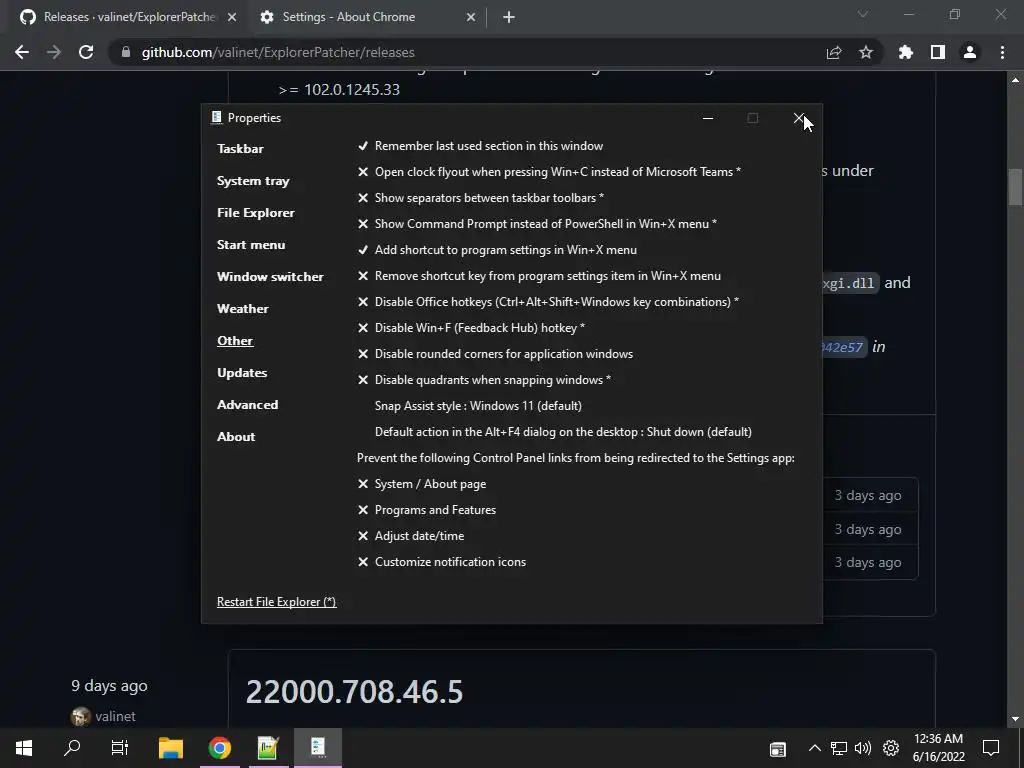This screenshot has height=768, width=1024.
Task: Click the GitHub page vertical scrollbar thumb
Action: click(1015, 187)
